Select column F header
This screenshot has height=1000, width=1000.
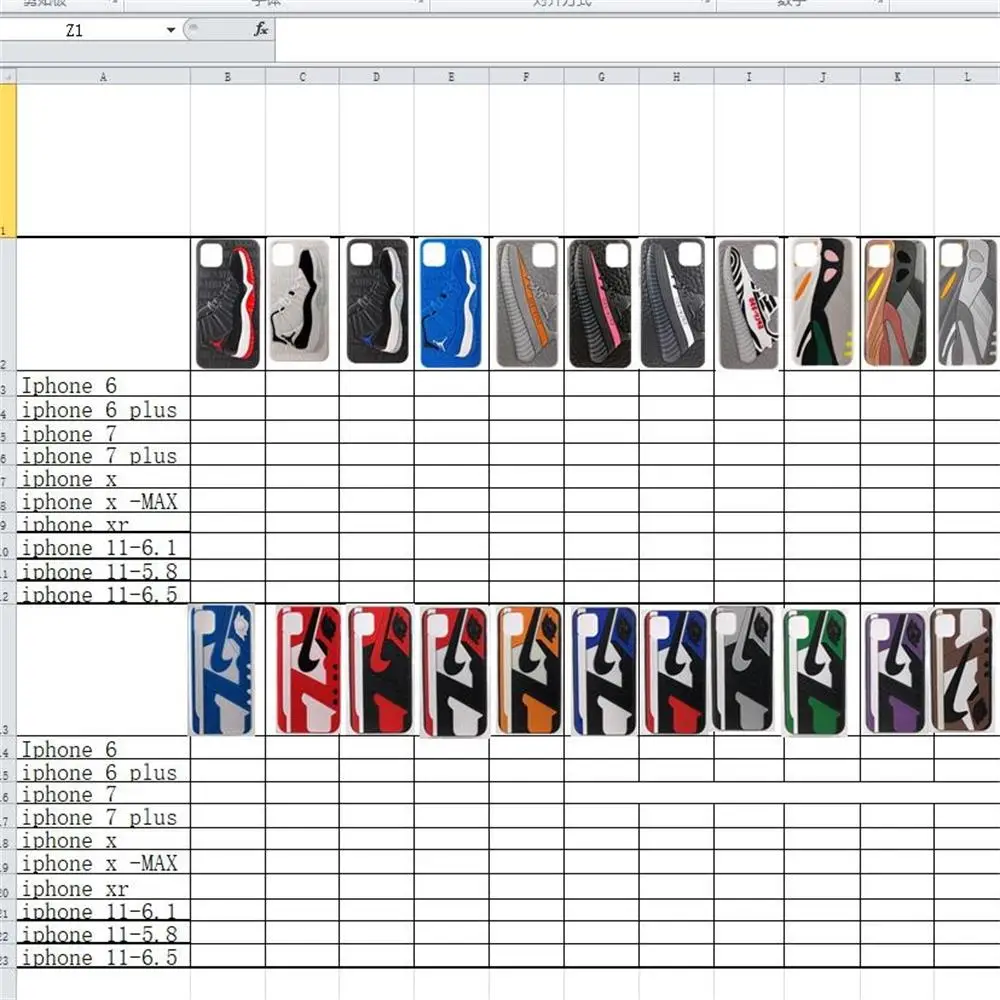(526, 76)
